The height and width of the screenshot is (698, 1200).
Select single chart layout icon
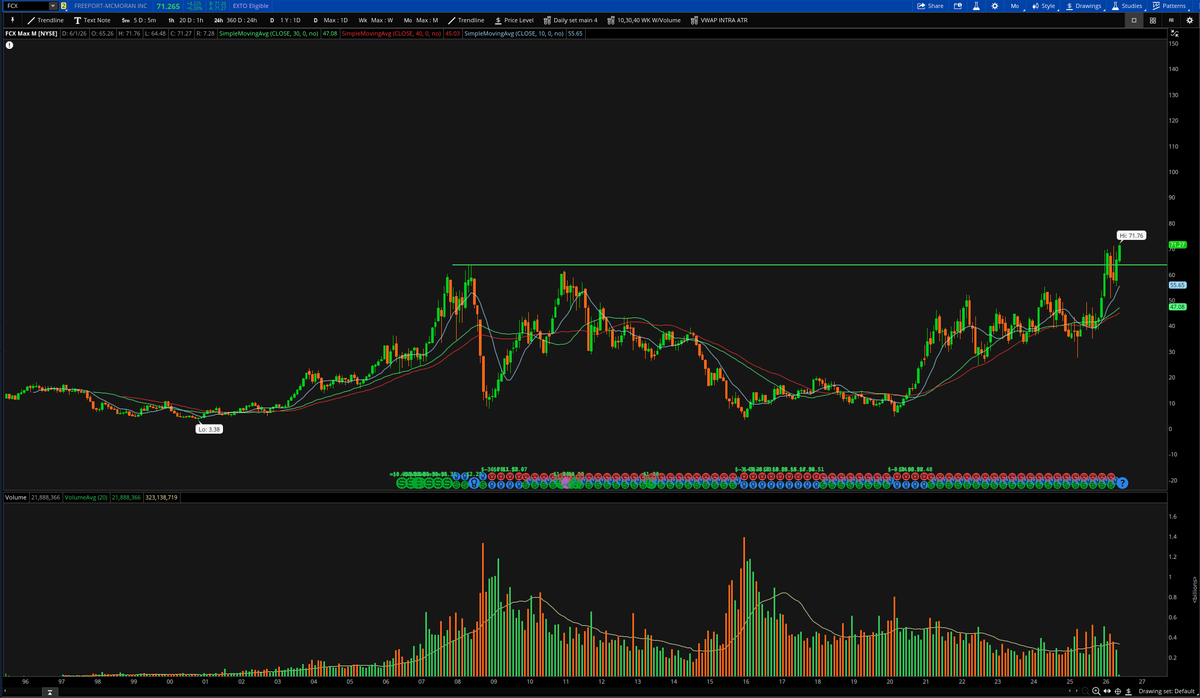1134,20
